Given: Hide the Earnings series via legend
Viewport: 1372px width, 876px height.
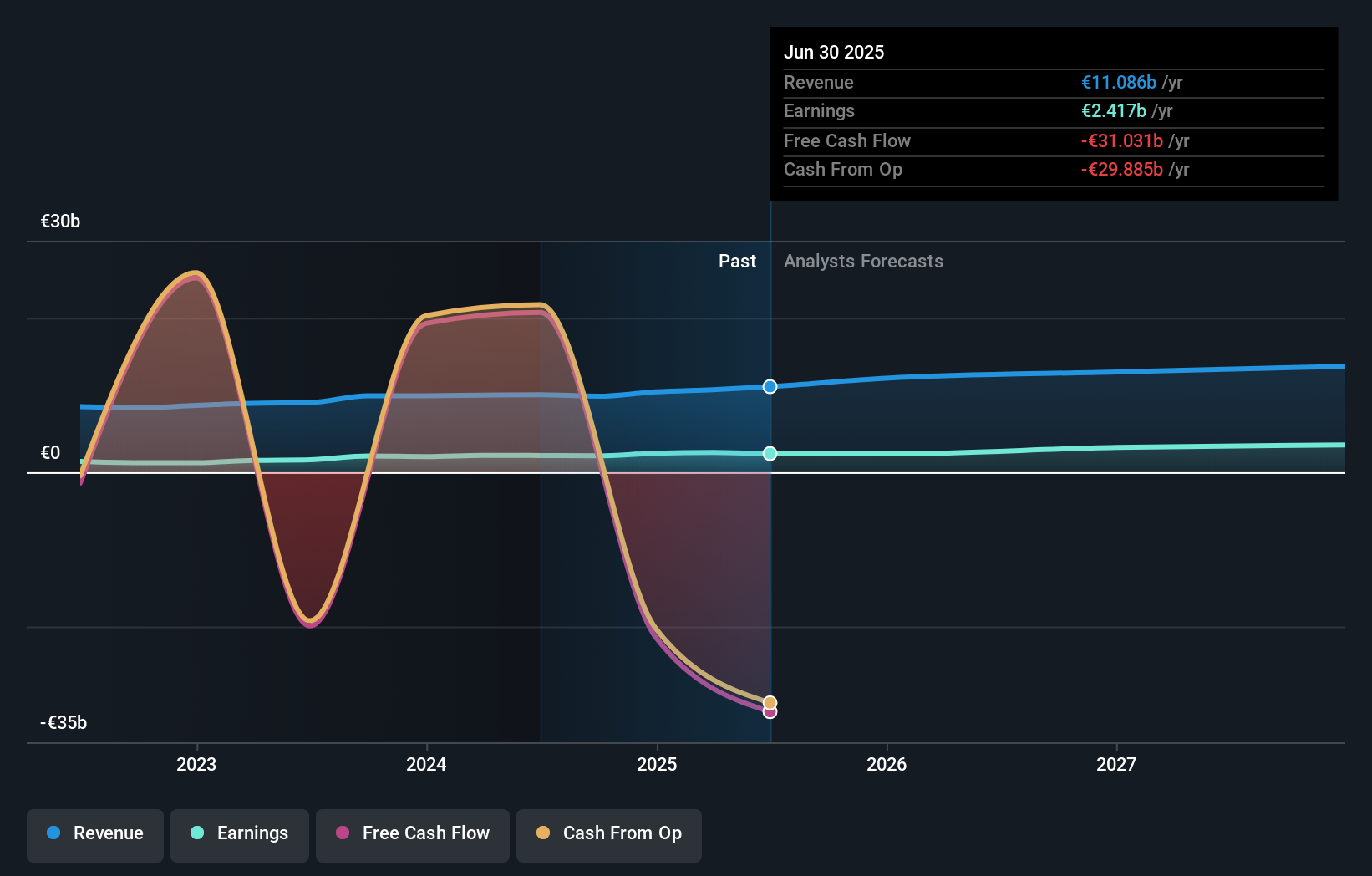Looking at the screenshot, I should click(240, 834).
